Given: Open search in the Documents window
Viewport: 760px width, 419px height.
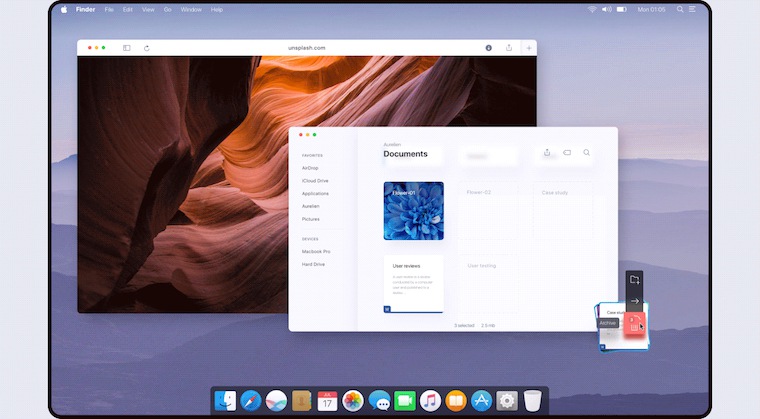Looking at the screenshot, I should click(586, 152).
